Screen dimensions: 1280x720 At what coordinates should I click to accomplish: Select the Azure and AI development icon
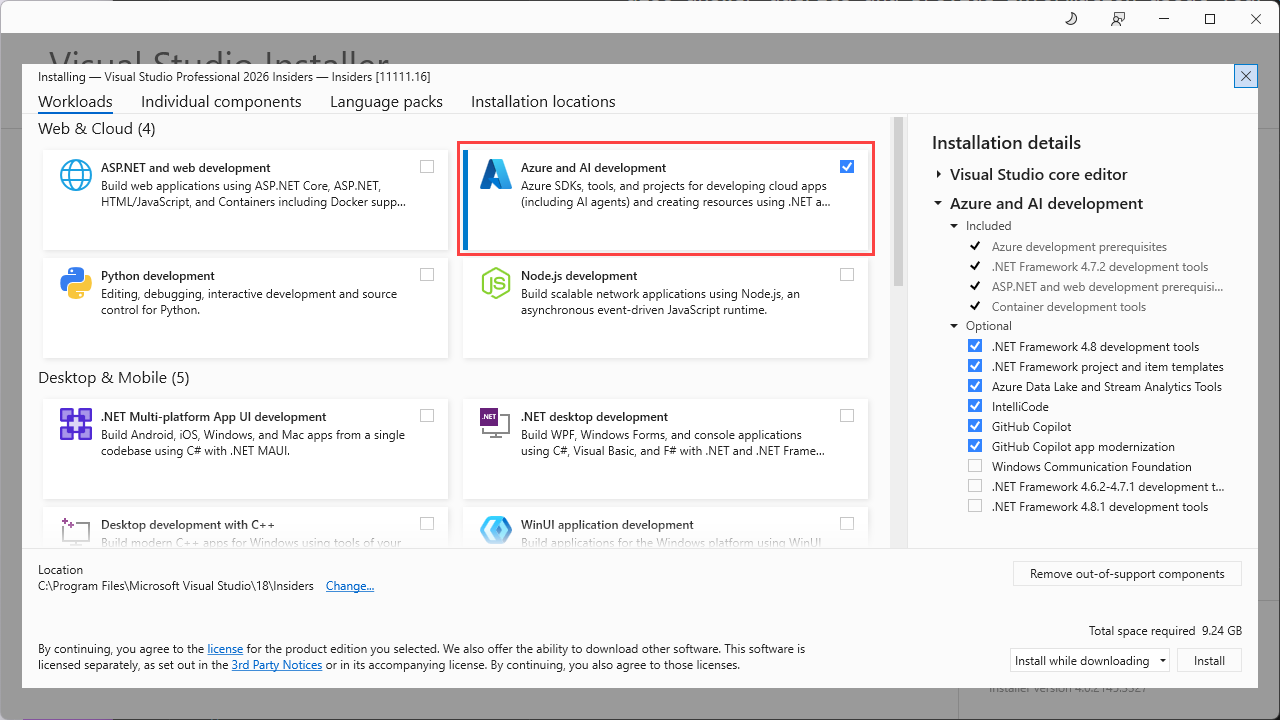click(495, 174)
